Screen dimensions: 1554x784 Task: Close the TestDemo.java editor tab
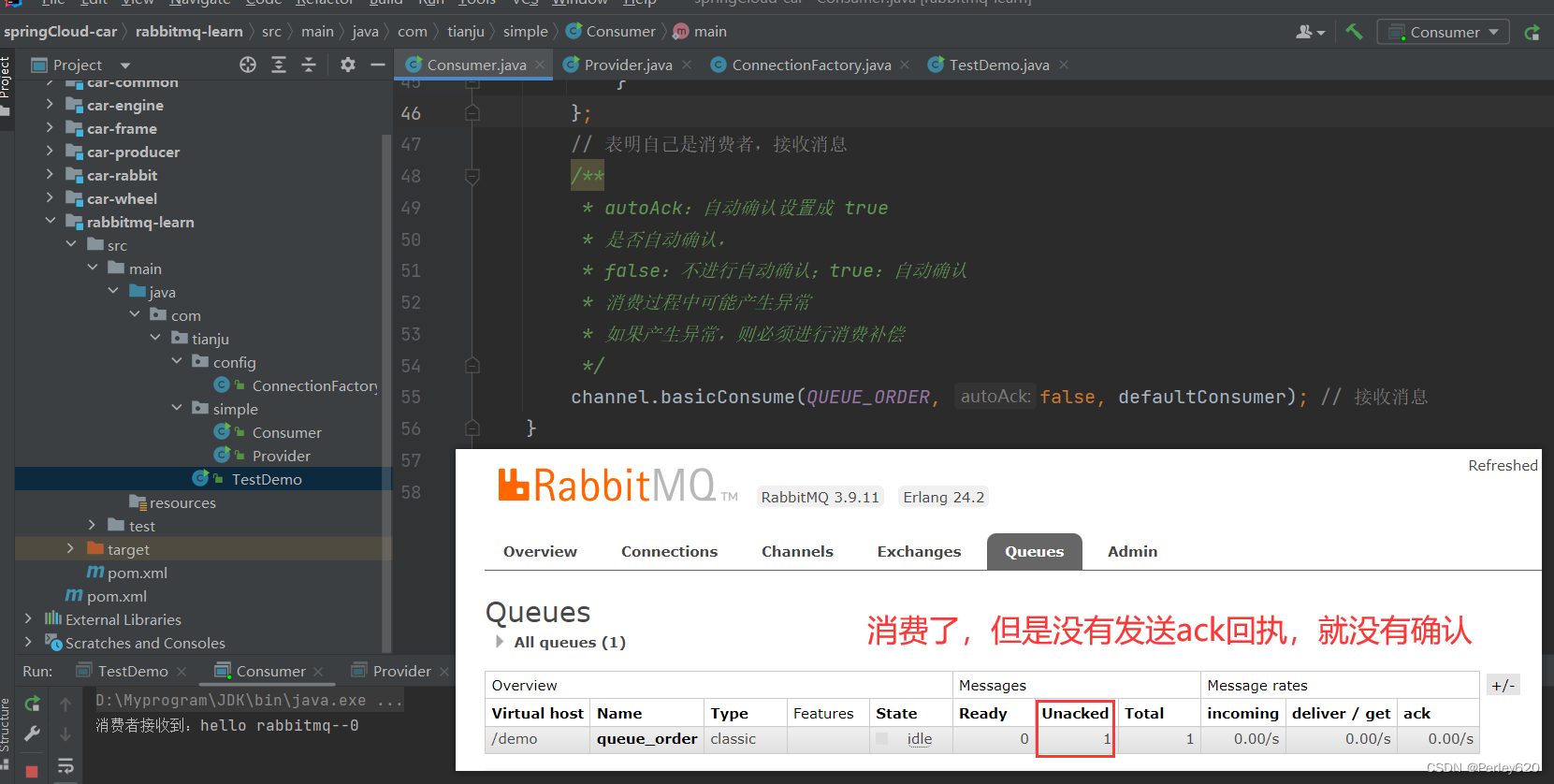(x=1064, y=65)
